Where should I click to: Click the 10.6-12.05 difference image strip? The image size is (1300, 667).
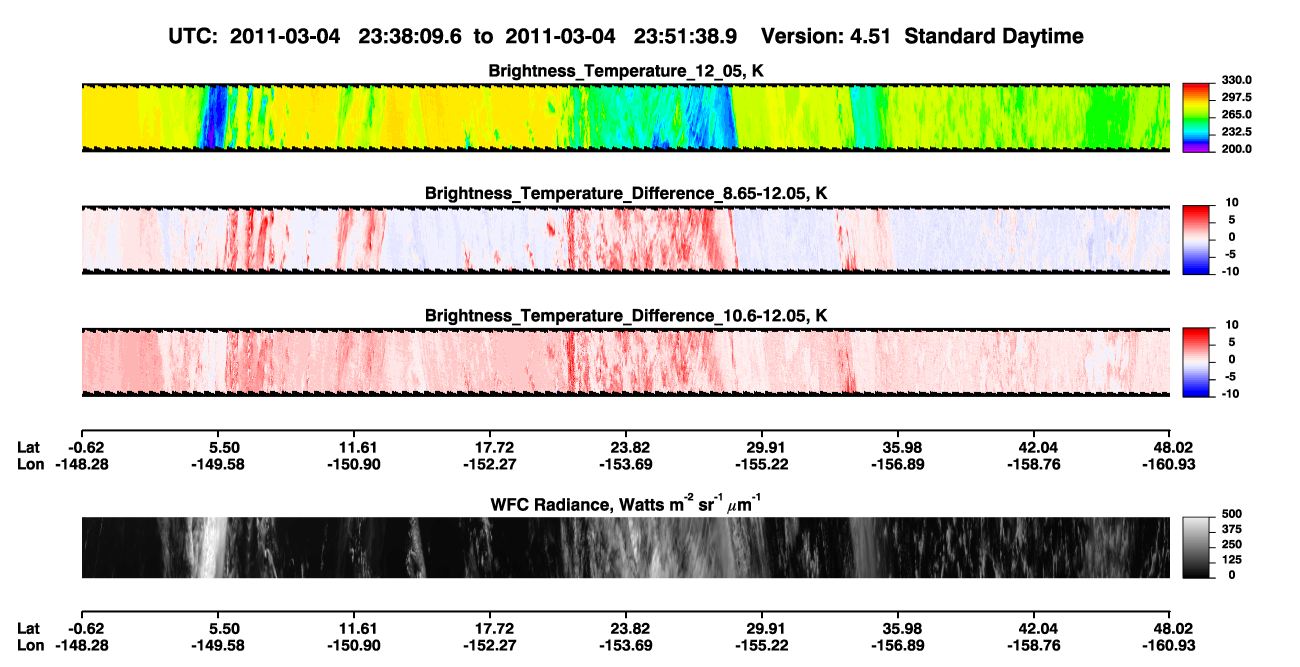point(625,361)
